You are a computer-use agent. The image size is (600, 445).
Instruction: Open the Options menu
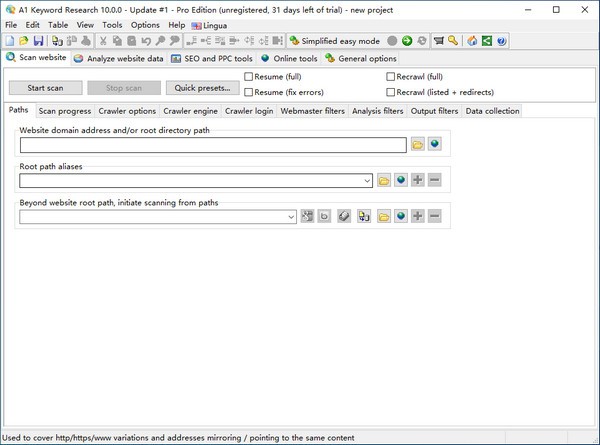(145, 25)
